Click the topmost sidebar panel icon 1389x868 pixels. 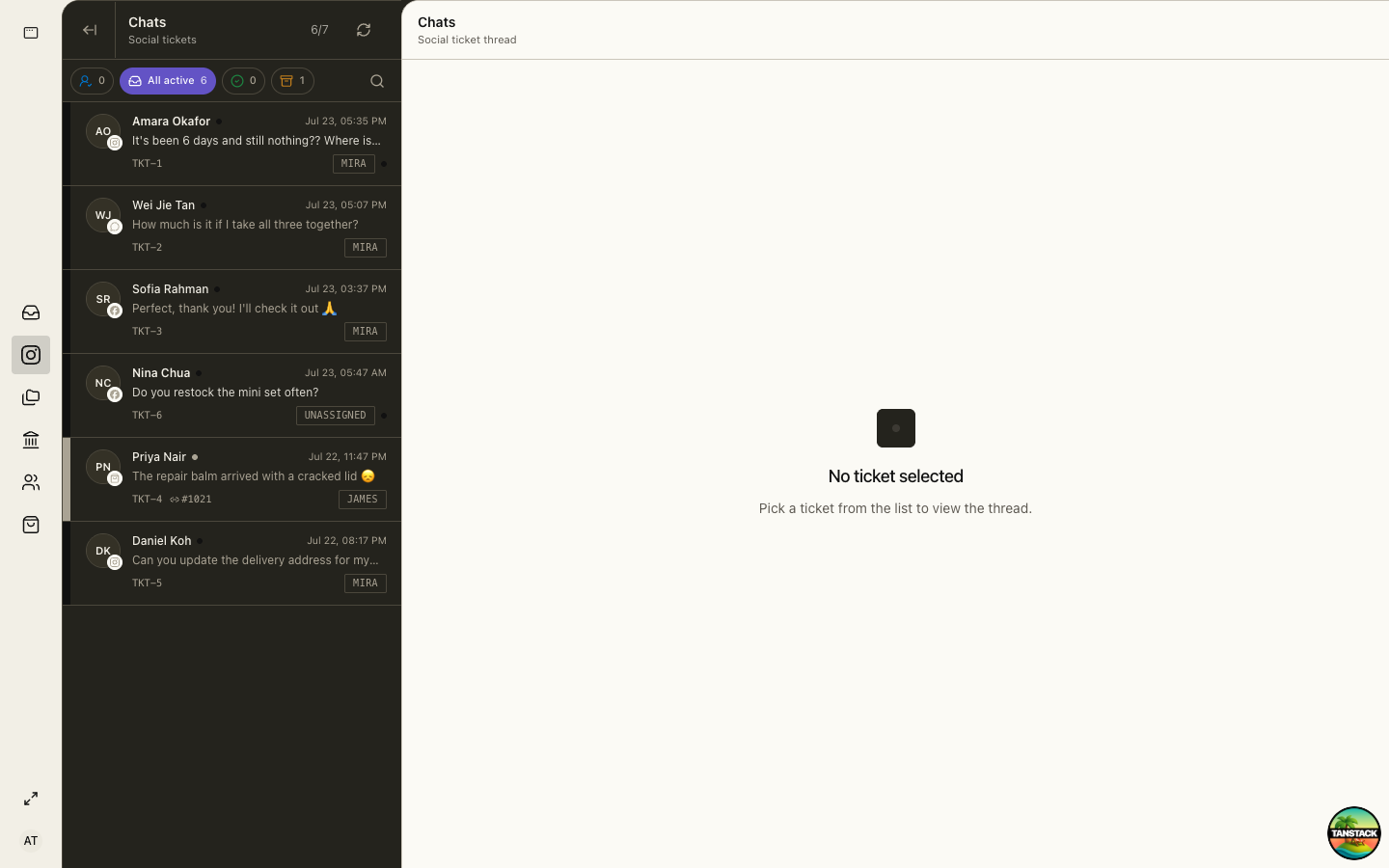(x=31, y=33)
